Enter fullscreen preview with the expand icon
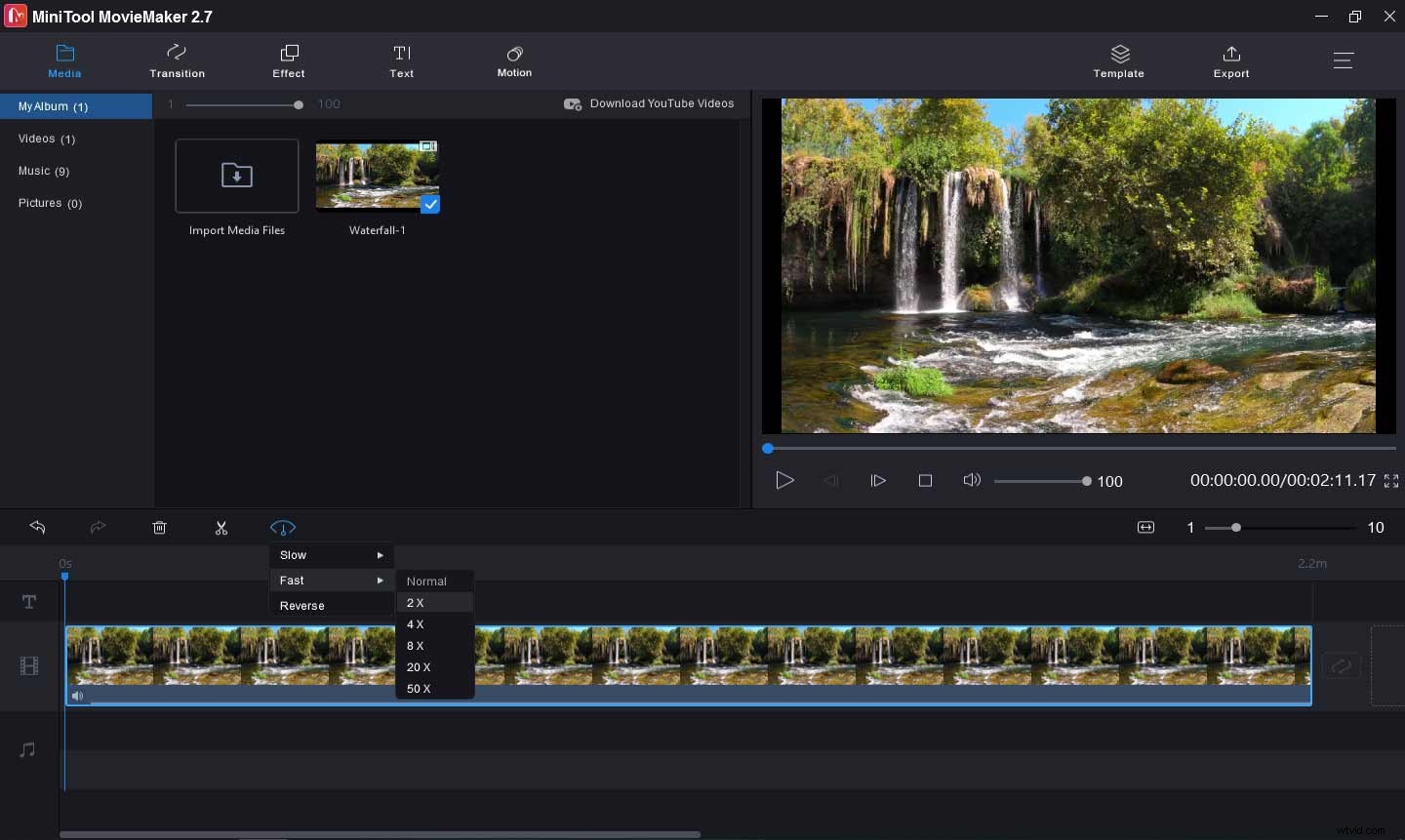The image size is (1405, 840). click(x=1391, y=480)
